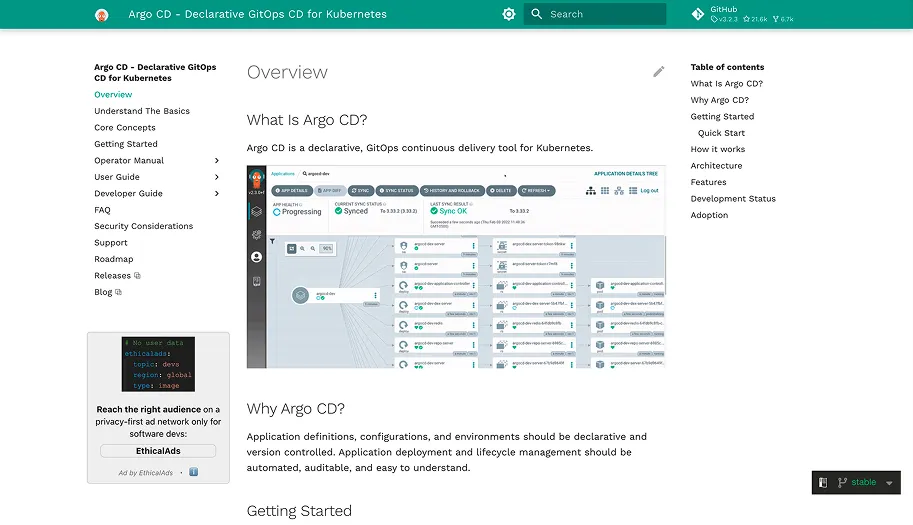The height and width of the screenshot is (525, 913).
Task: Jump to Quick Start in contents
Action: pos(721,133)
